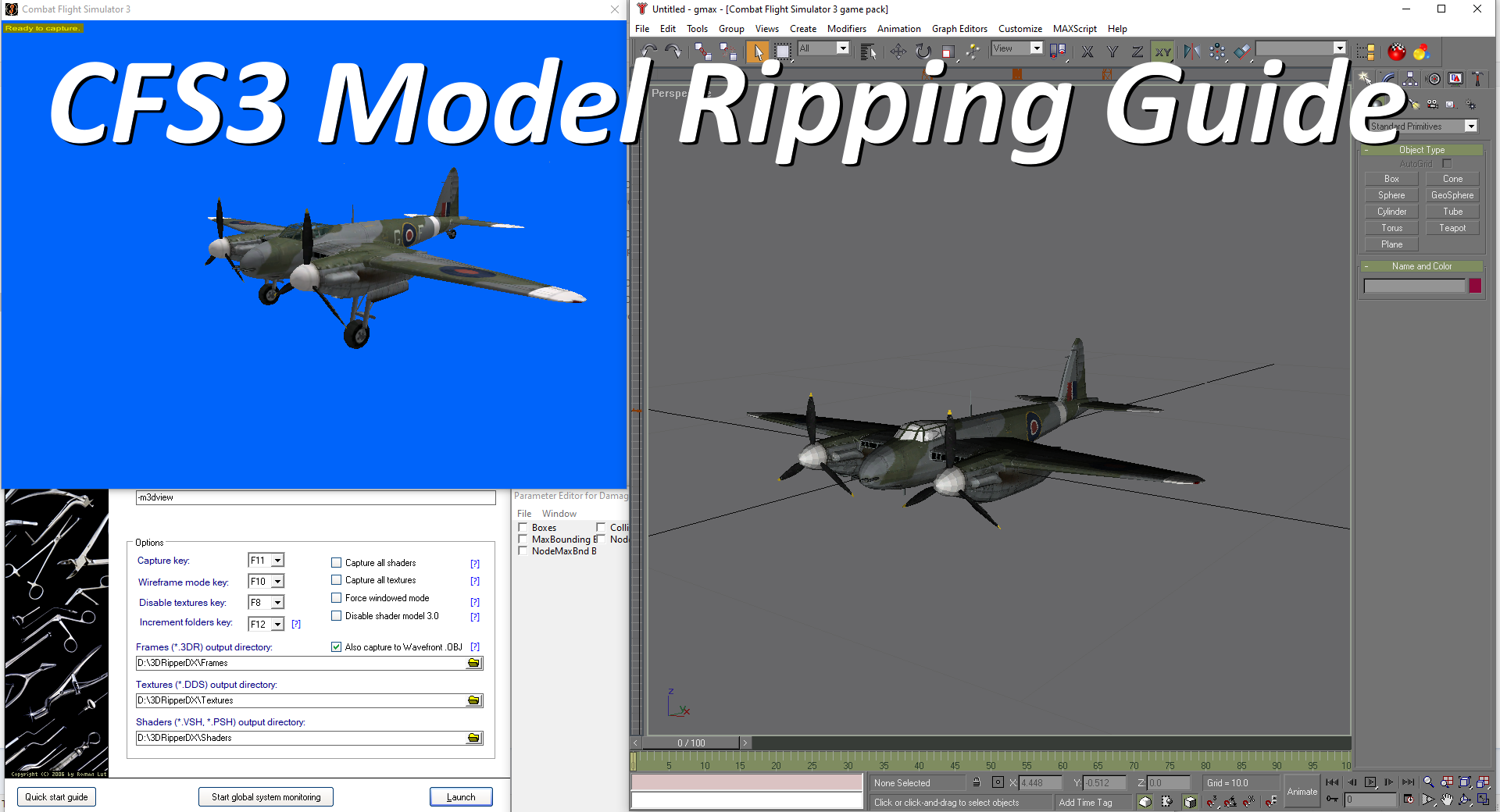Switch to the Utilities hammer panel
The width and height of the screenshot is (1500, 812).
coord(1477,78)
